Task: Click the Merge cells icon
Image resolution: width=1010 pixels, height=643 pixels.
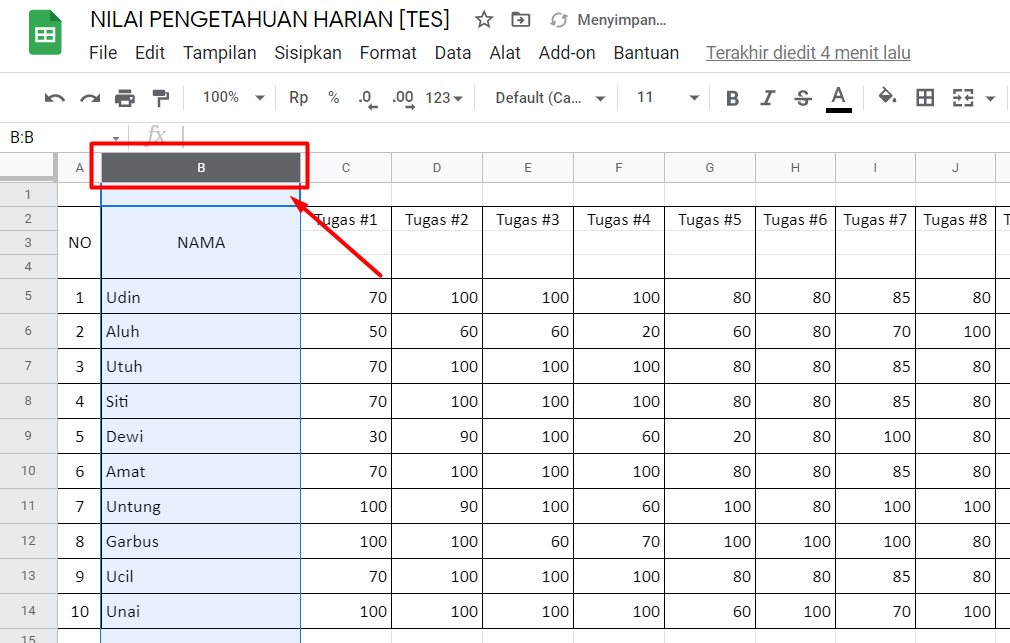Action: pyautogui.click(x=963, y=98)
